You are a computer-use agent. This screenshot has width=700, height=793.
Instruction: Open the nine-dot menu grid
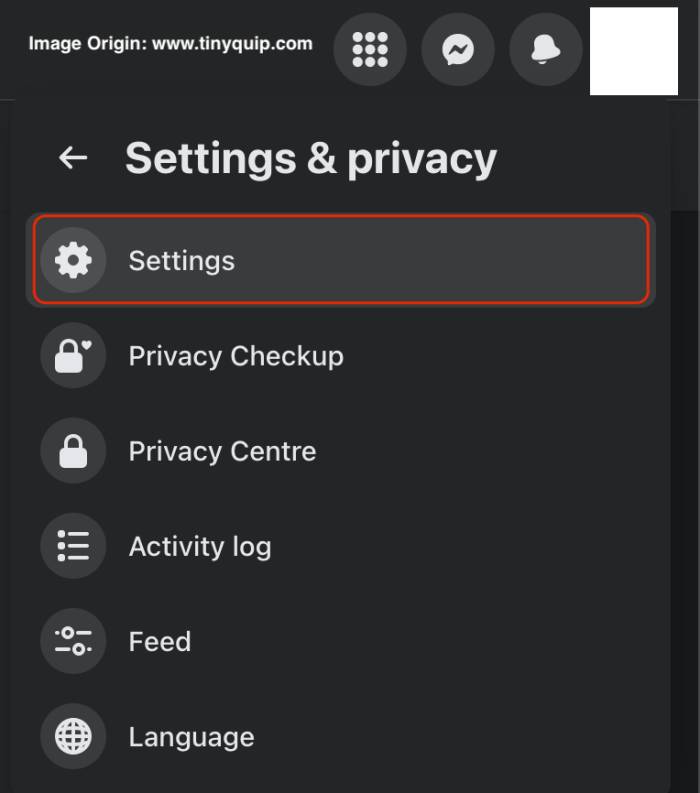[370, 50]
